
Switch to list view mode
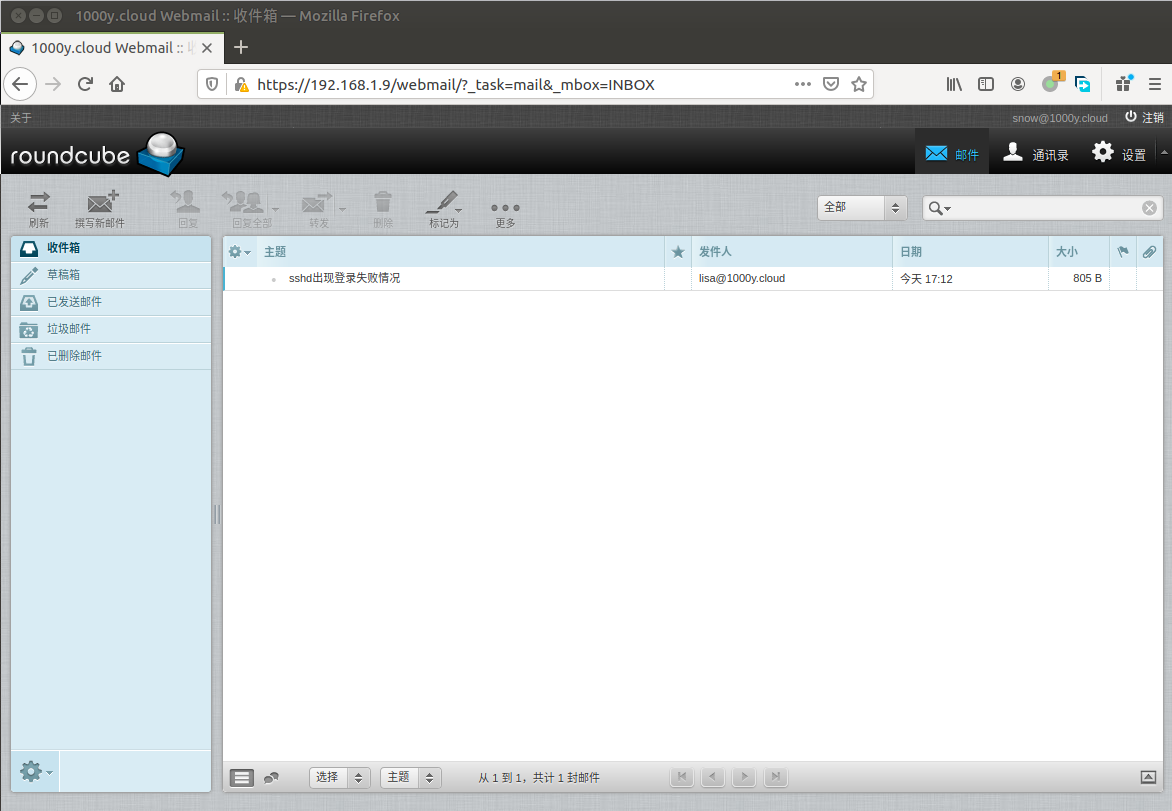click(x=241, y=777)
